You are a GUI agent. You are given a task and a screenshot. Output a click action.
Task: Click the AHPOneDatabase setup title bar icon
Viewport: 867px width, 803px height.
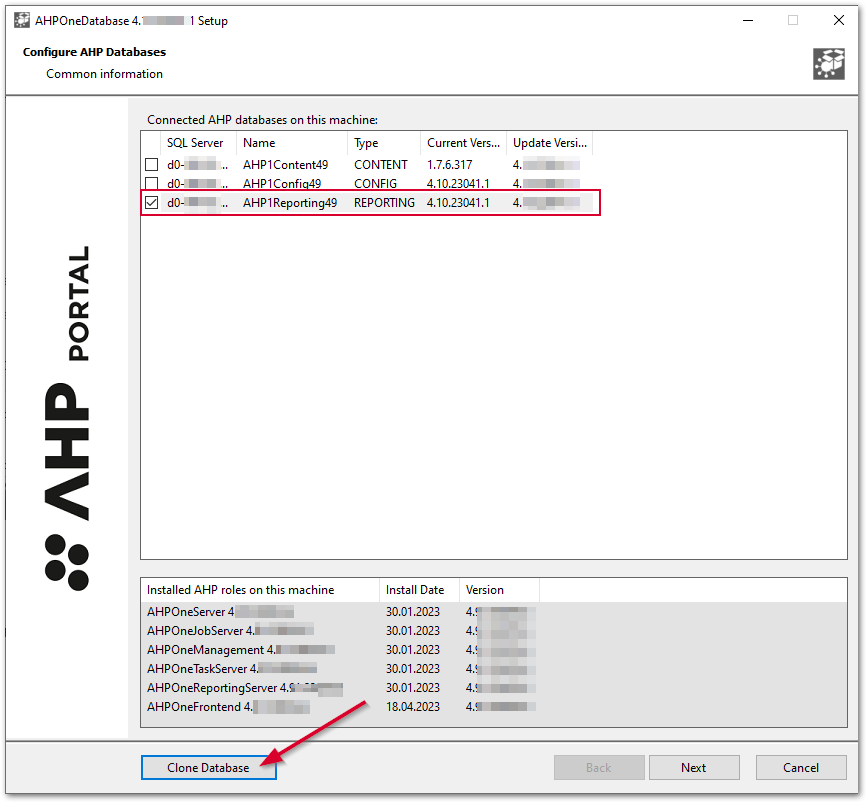click(22, 20)
